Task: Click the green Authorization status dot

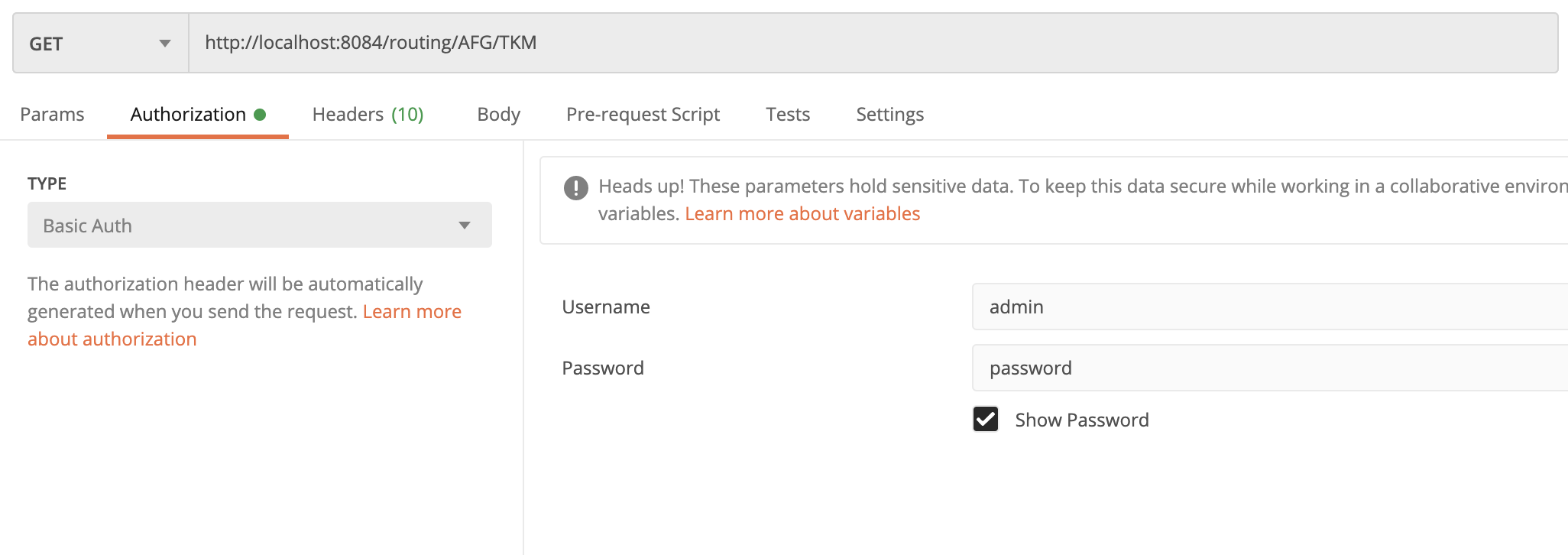Action: pos(260,115)
